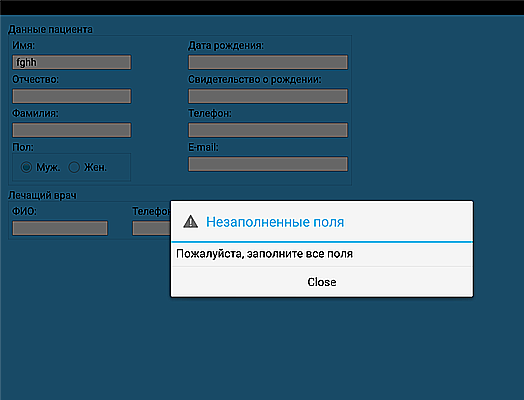Image resolution: width=524 pixels, height=400 pixels.
Task: Click the warning triangle icon in dialog
Action: (190, 222)
